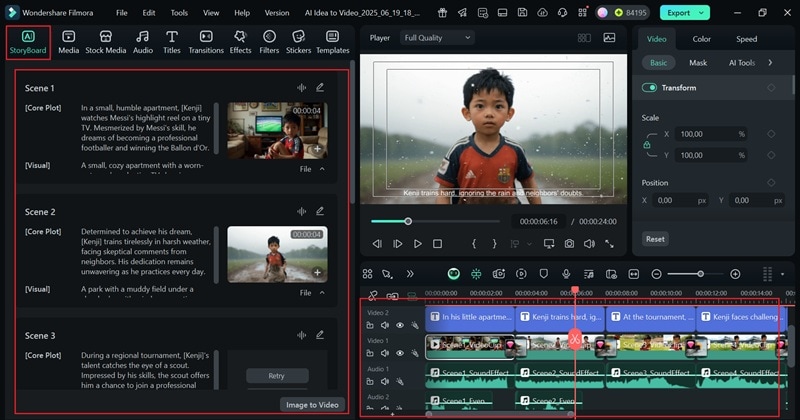Open the Effects panel

[240, 42]
